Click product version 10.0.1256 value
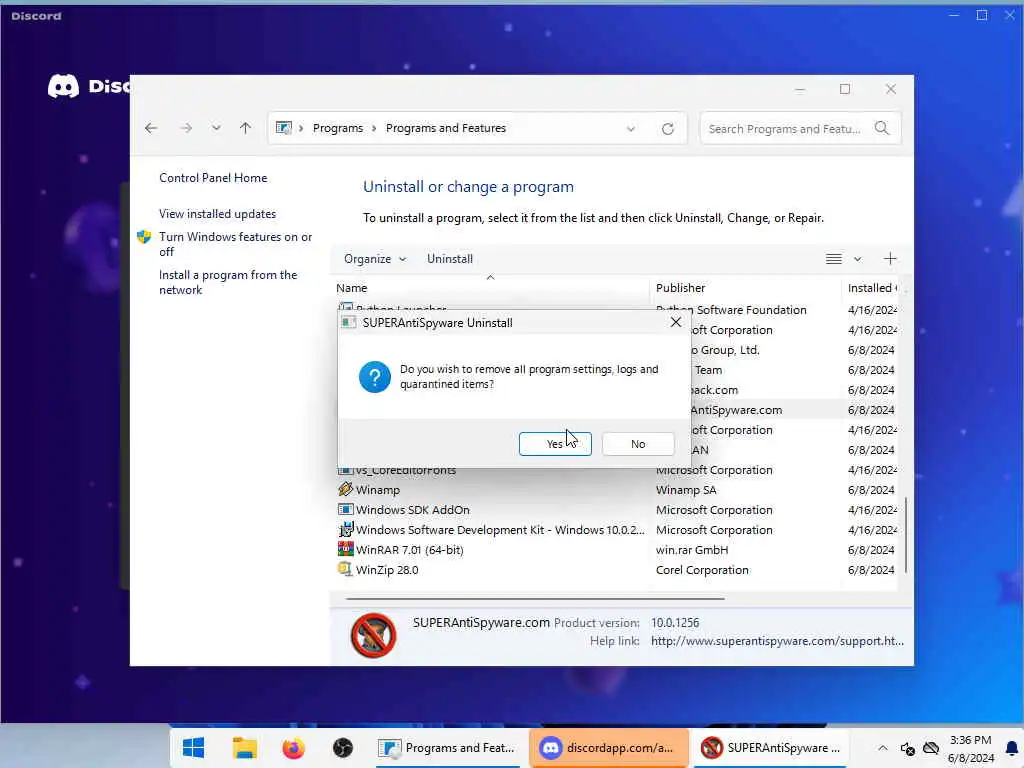The image size is (1024, 768). pos(675,623)
